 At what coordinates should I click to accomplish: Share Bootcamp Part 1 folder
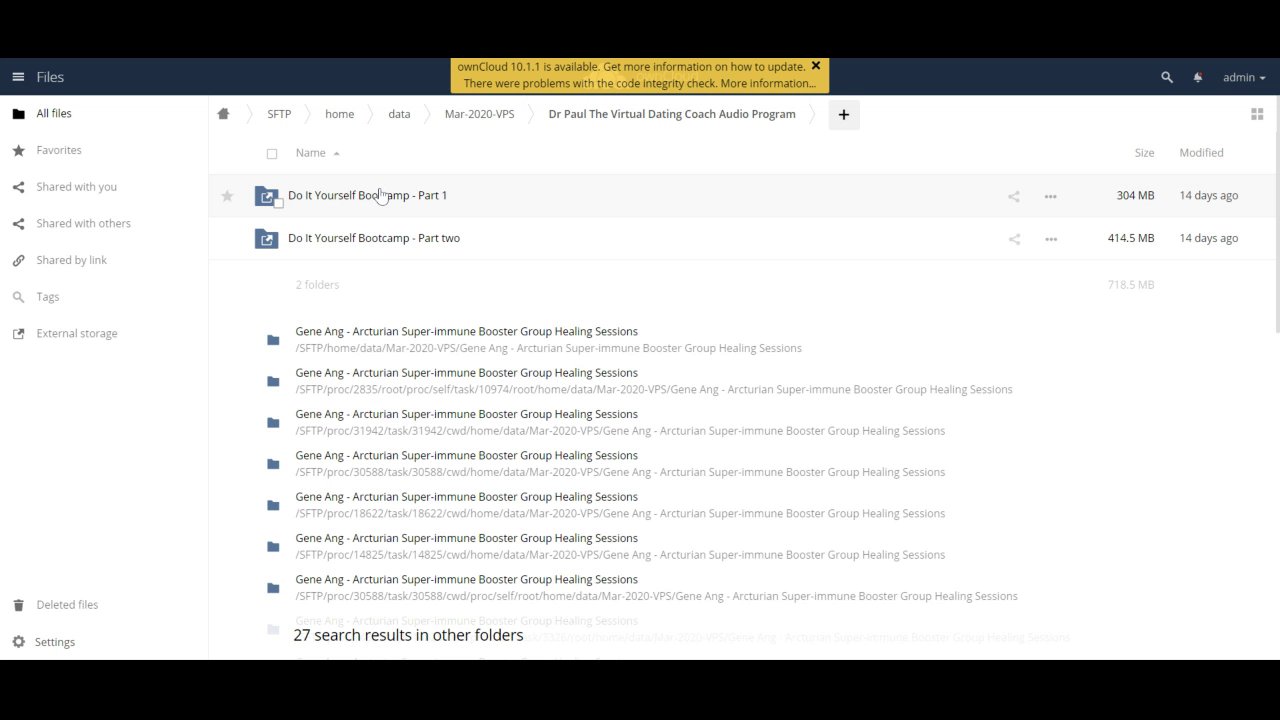[1014, 196]
